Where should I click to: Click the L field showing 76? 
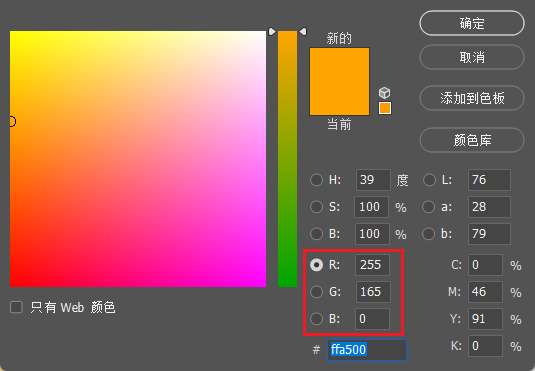point(489,180)
